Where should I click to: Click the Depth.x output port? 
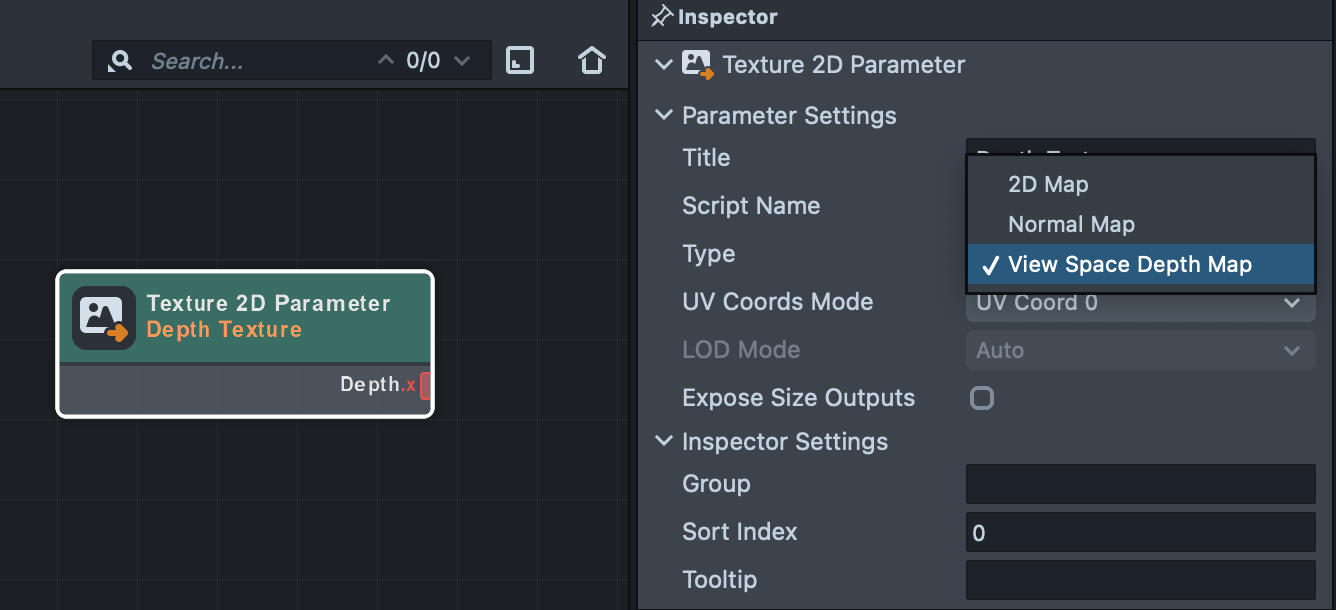pos(425,385)
